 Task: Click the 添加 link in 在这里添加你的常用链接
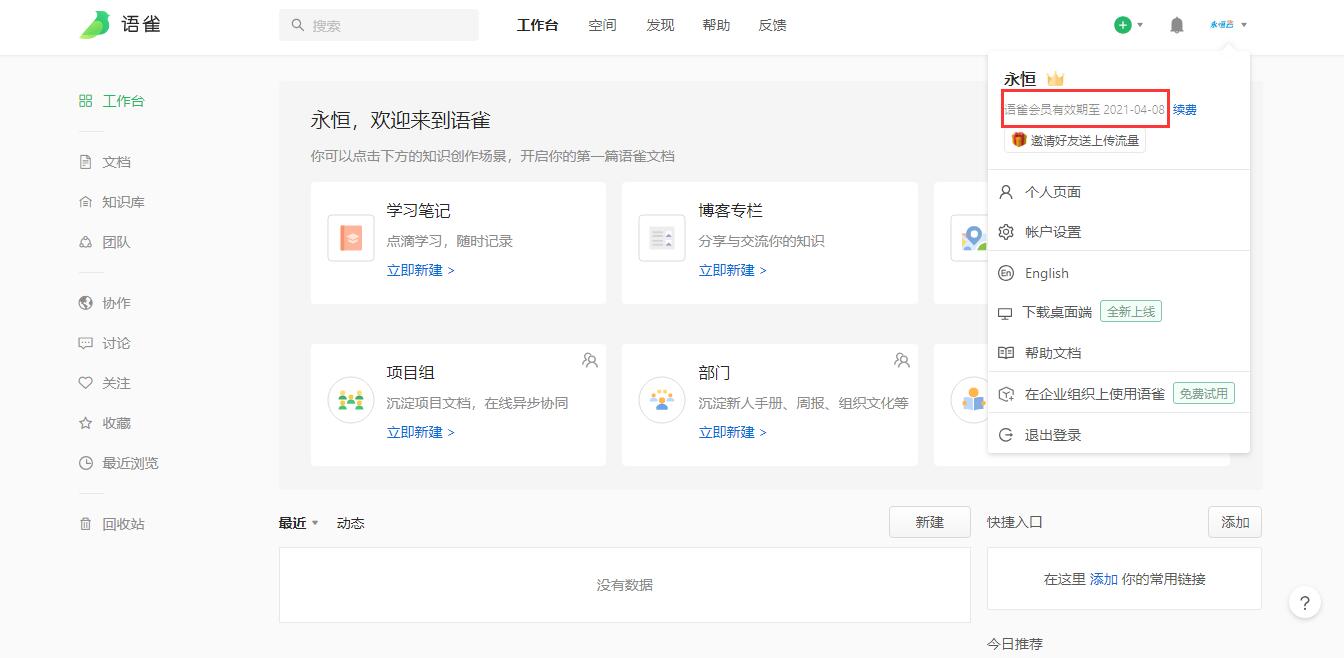pos(1103,579)
